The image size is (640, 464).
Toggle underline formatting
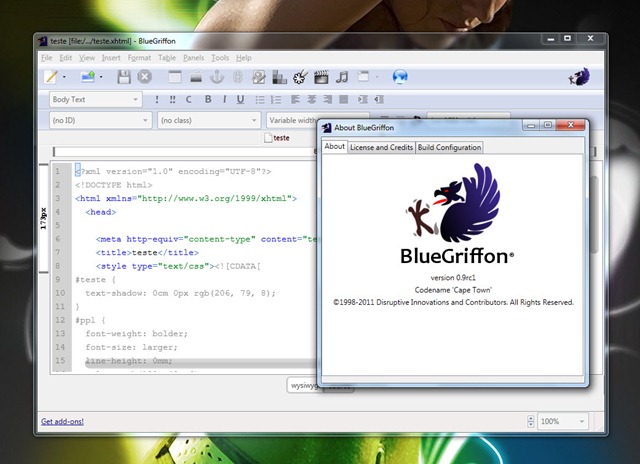coord(240,100)
